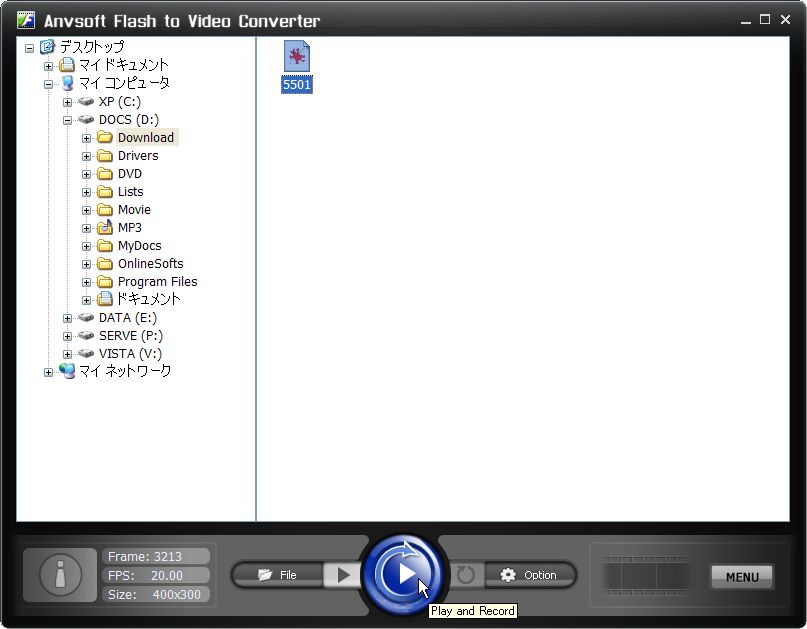Select the DVD folder label

[130, 173]
